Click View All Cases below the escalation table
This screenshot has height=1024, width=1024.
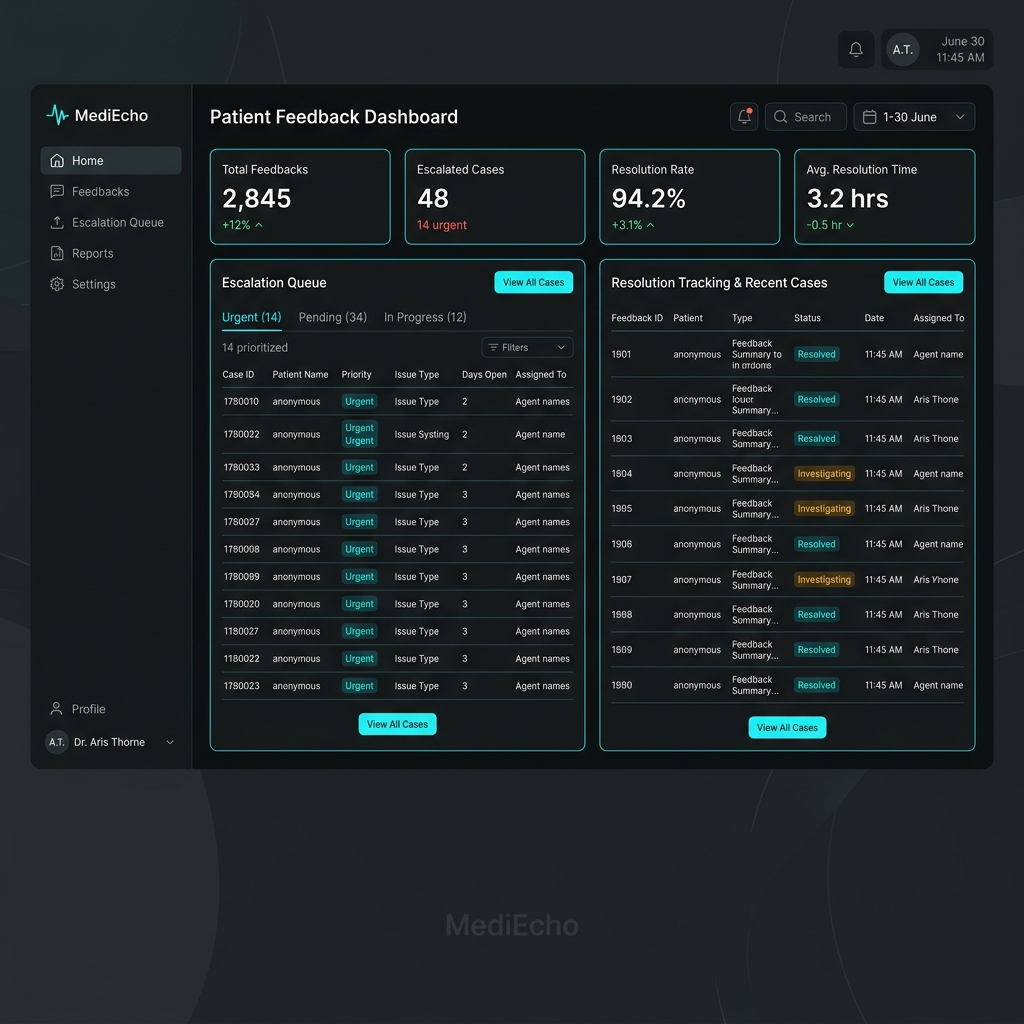tap(397, 724)
